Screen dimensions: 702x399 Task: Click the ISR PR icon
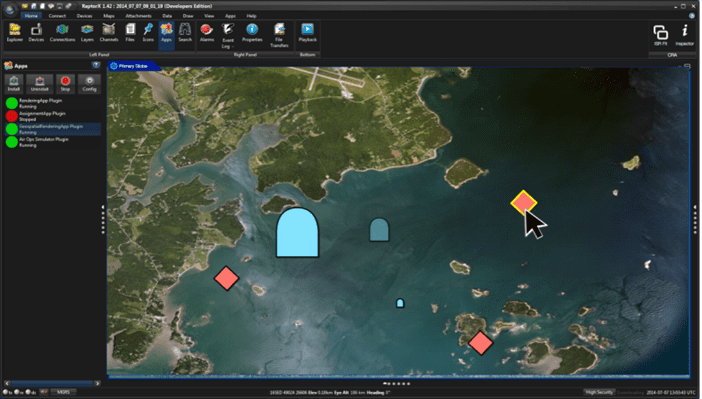(660, 35)
